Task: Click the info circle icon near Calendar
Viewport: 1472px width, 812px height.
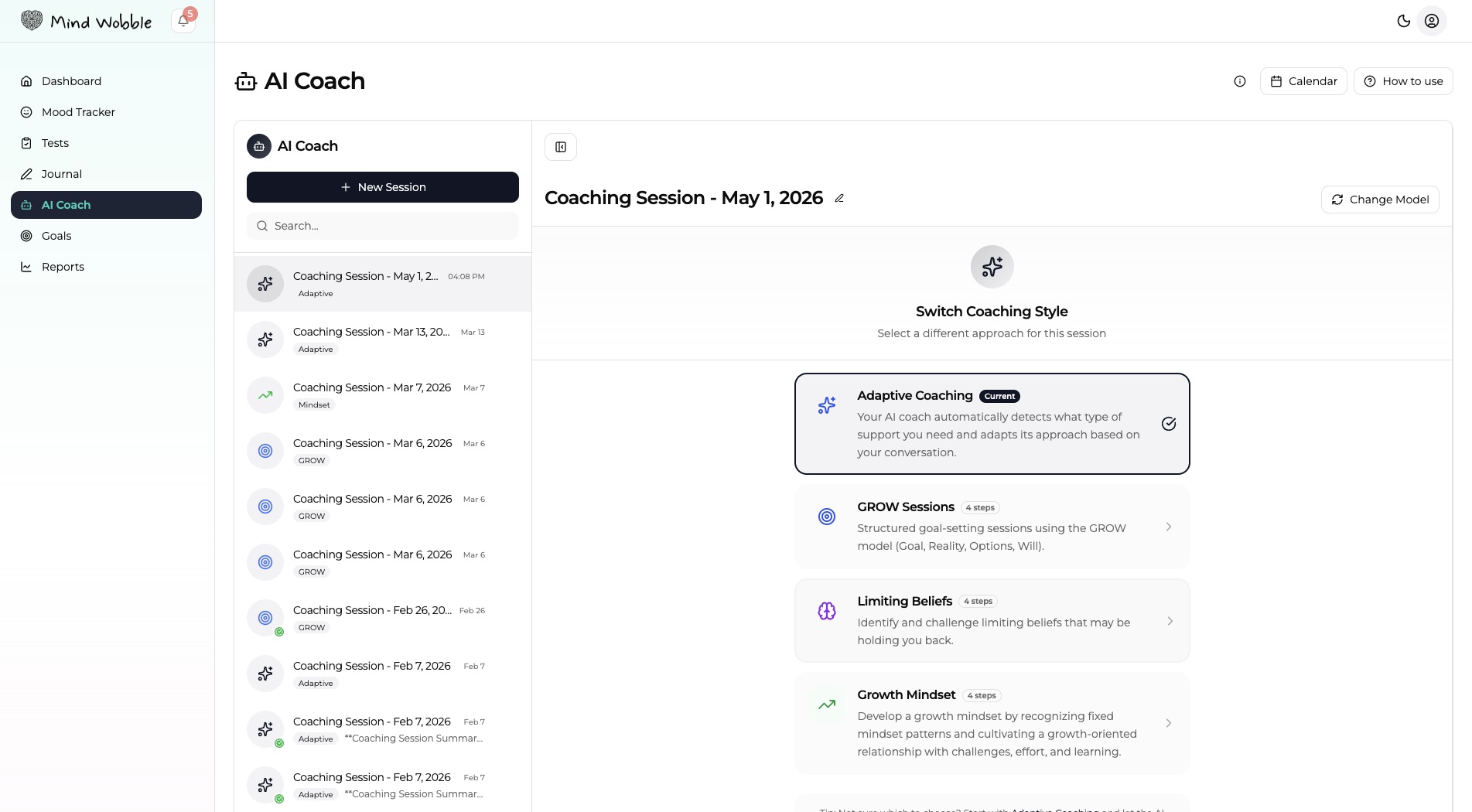Action: [x=1240, y=81]
